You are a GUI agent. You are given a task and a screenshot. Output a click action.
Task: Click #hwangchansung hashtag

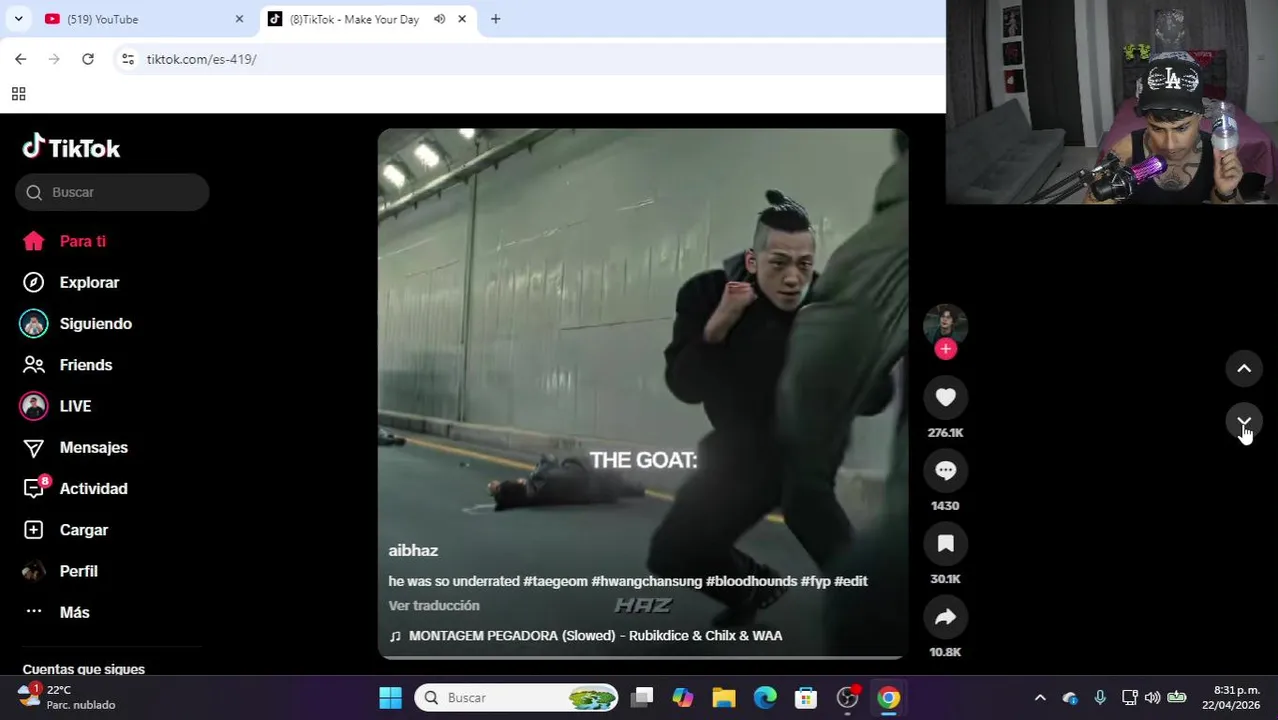coord(646,581)
